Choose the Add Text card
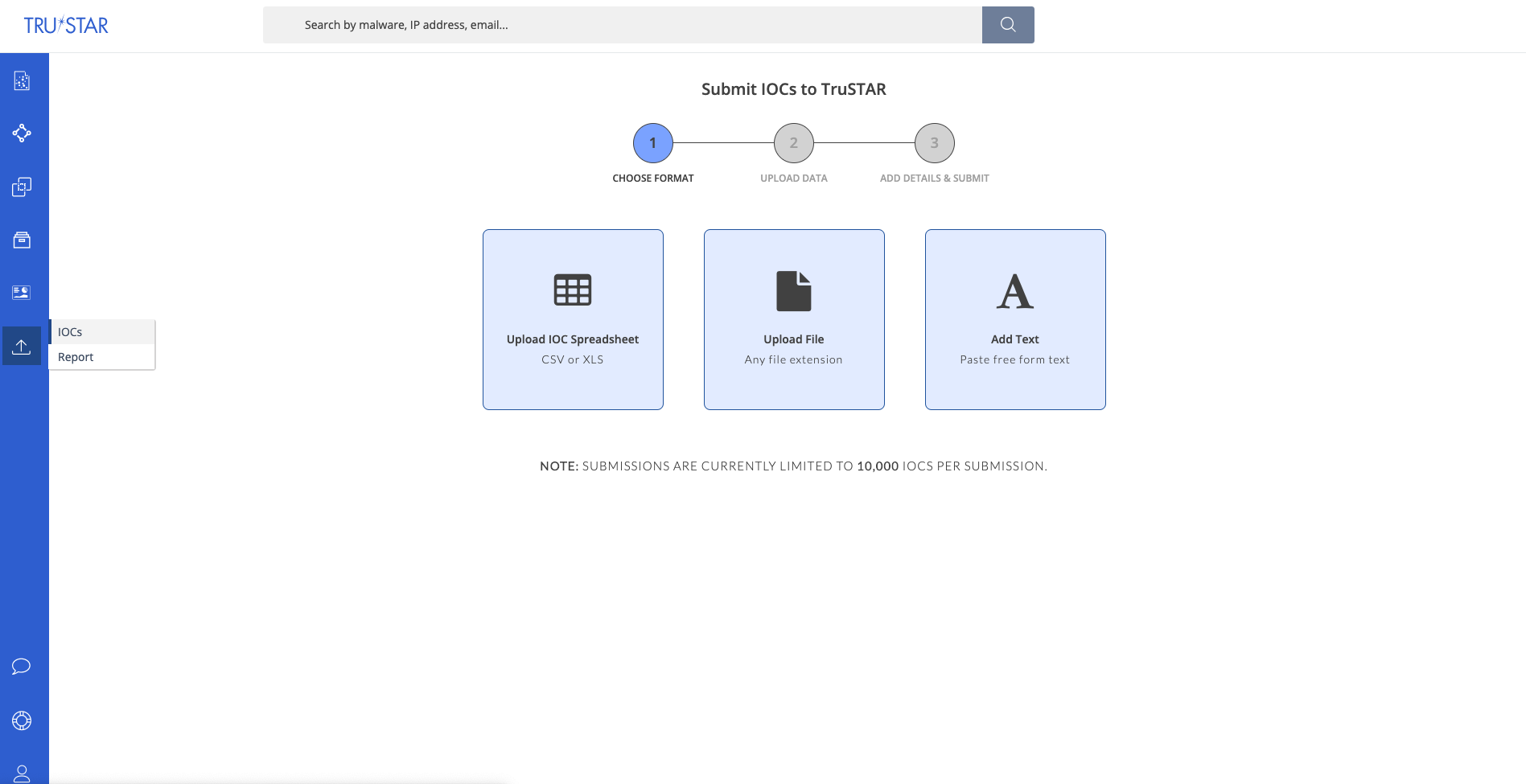 coord(1015,320)
